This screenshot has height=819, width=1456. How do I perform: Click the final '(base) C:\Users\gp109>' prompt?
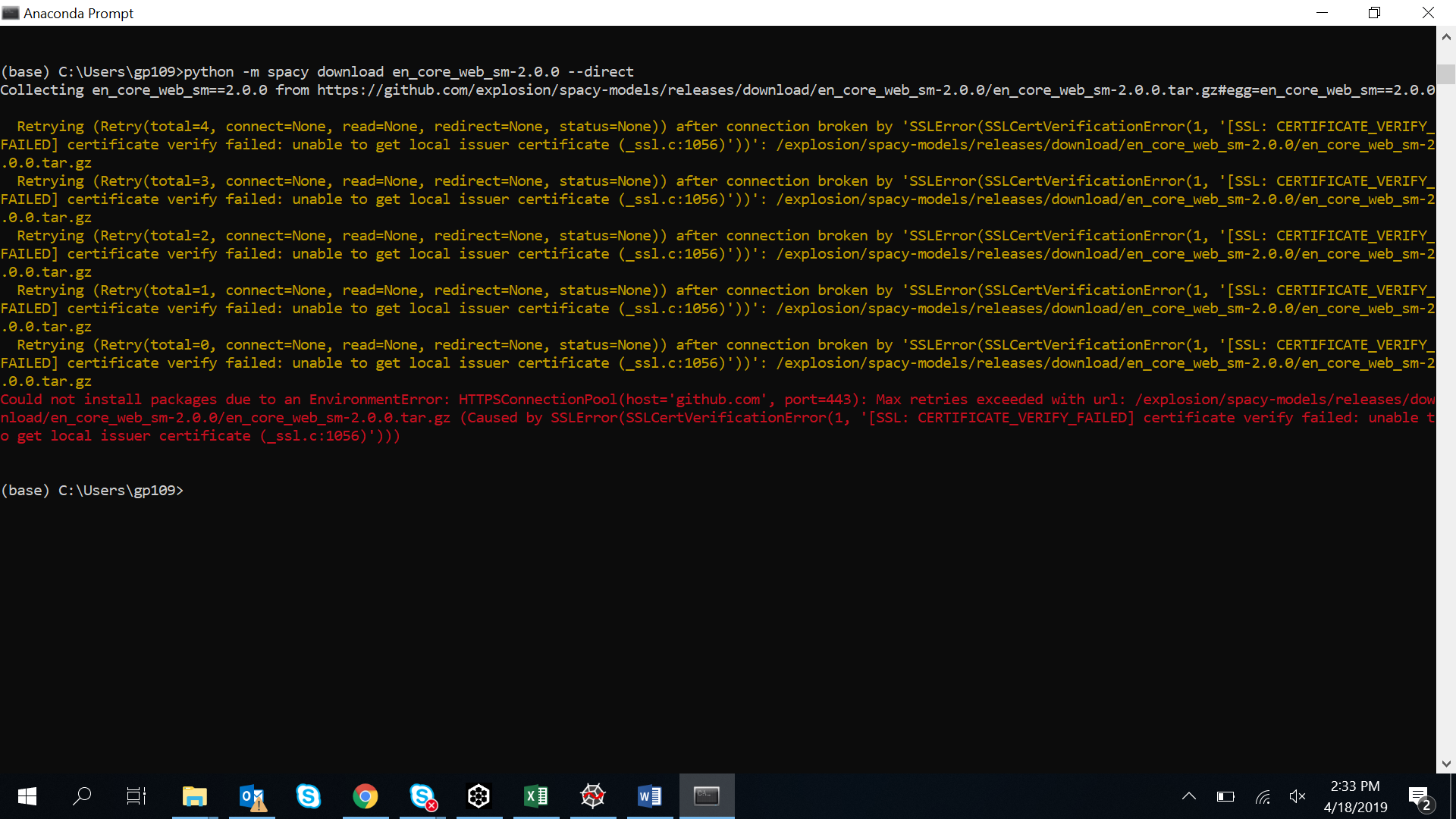92,490
